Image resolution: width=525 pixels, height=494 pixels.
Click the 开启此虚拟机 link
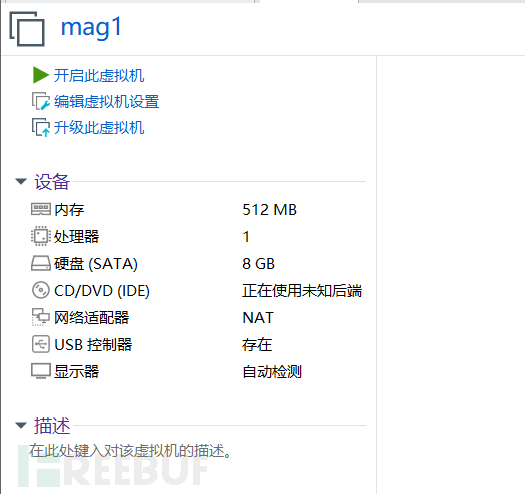(x=99, y=75)
